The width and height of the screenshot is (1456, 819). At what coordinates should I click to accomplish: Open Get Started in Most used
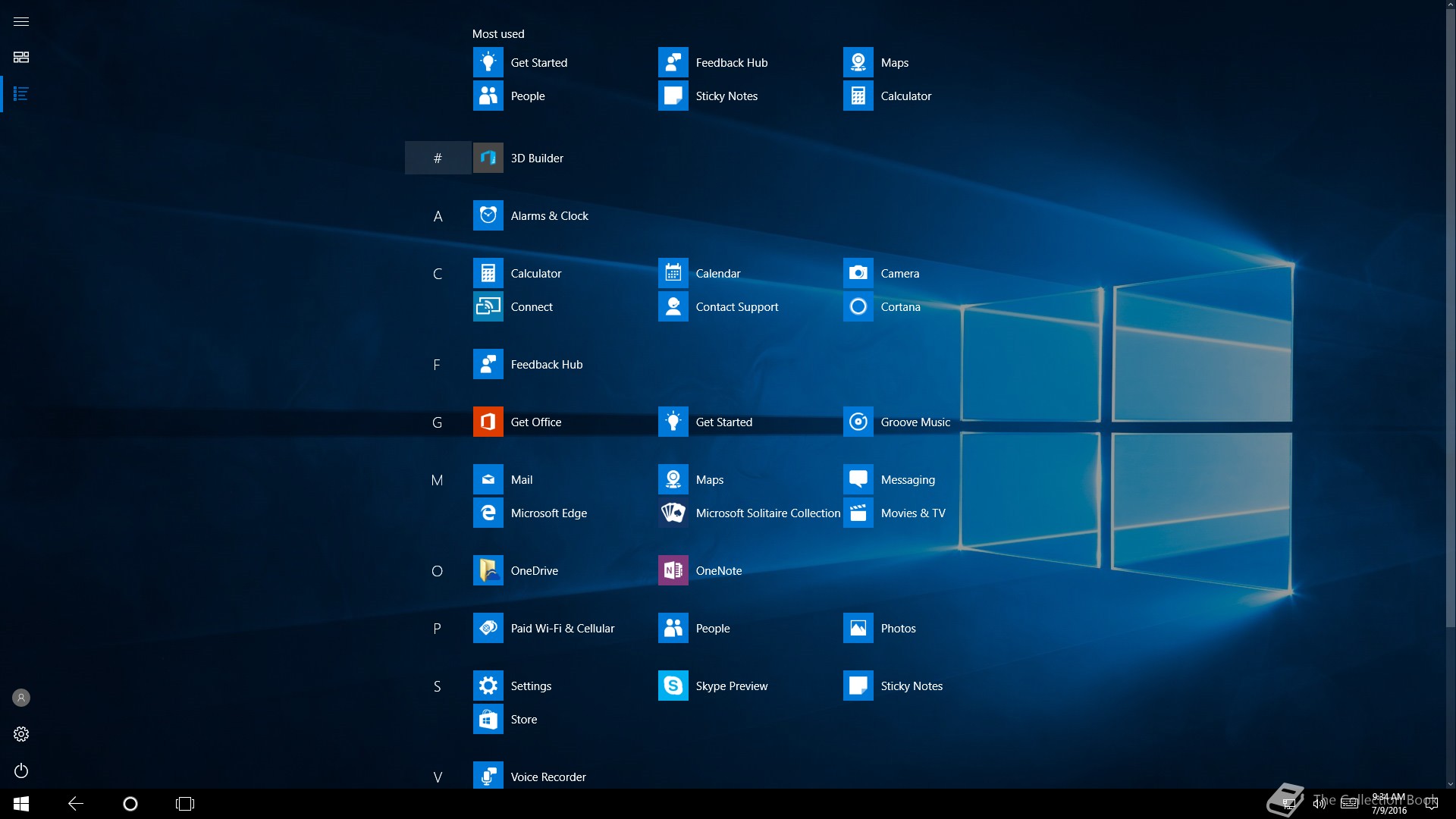pos(520,62)
